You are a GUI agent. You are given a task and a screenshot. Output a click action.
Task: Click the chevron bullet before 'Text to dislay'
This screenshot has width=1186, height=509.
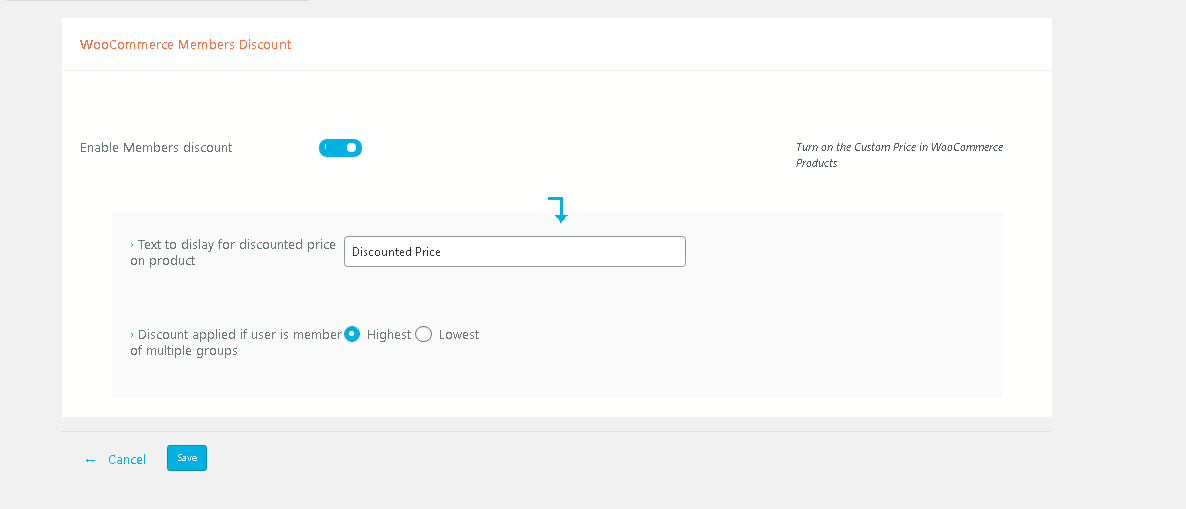coord(133,245)
